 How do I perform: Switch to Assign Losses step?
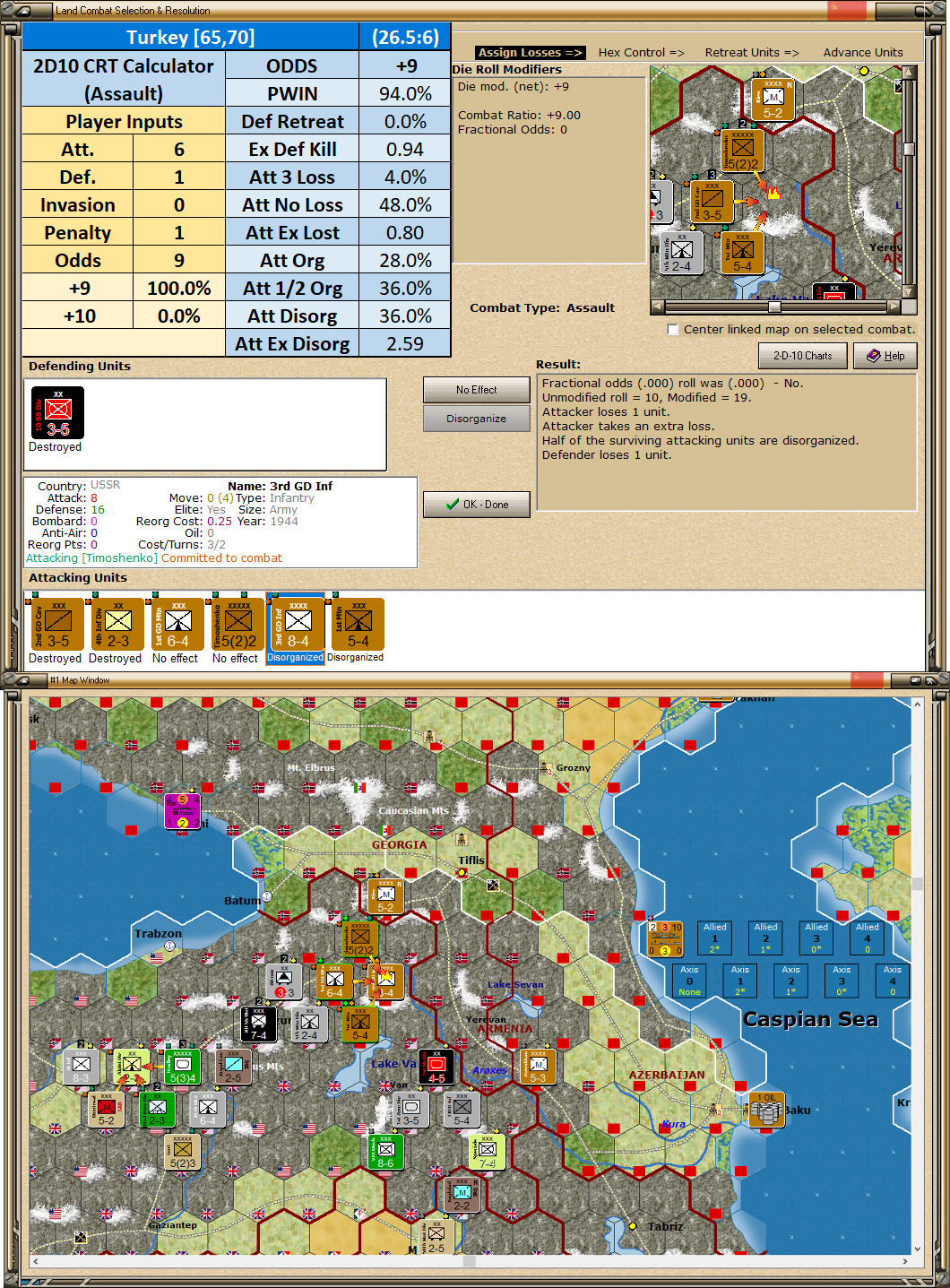530,53
